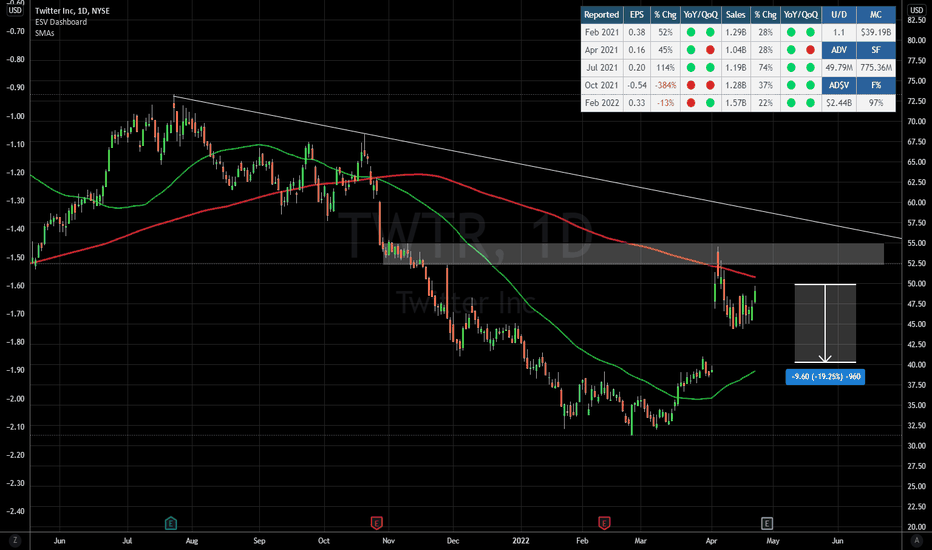Toggle auto scale with the A button
Viewport: 932px width, 550px height.
916,540
